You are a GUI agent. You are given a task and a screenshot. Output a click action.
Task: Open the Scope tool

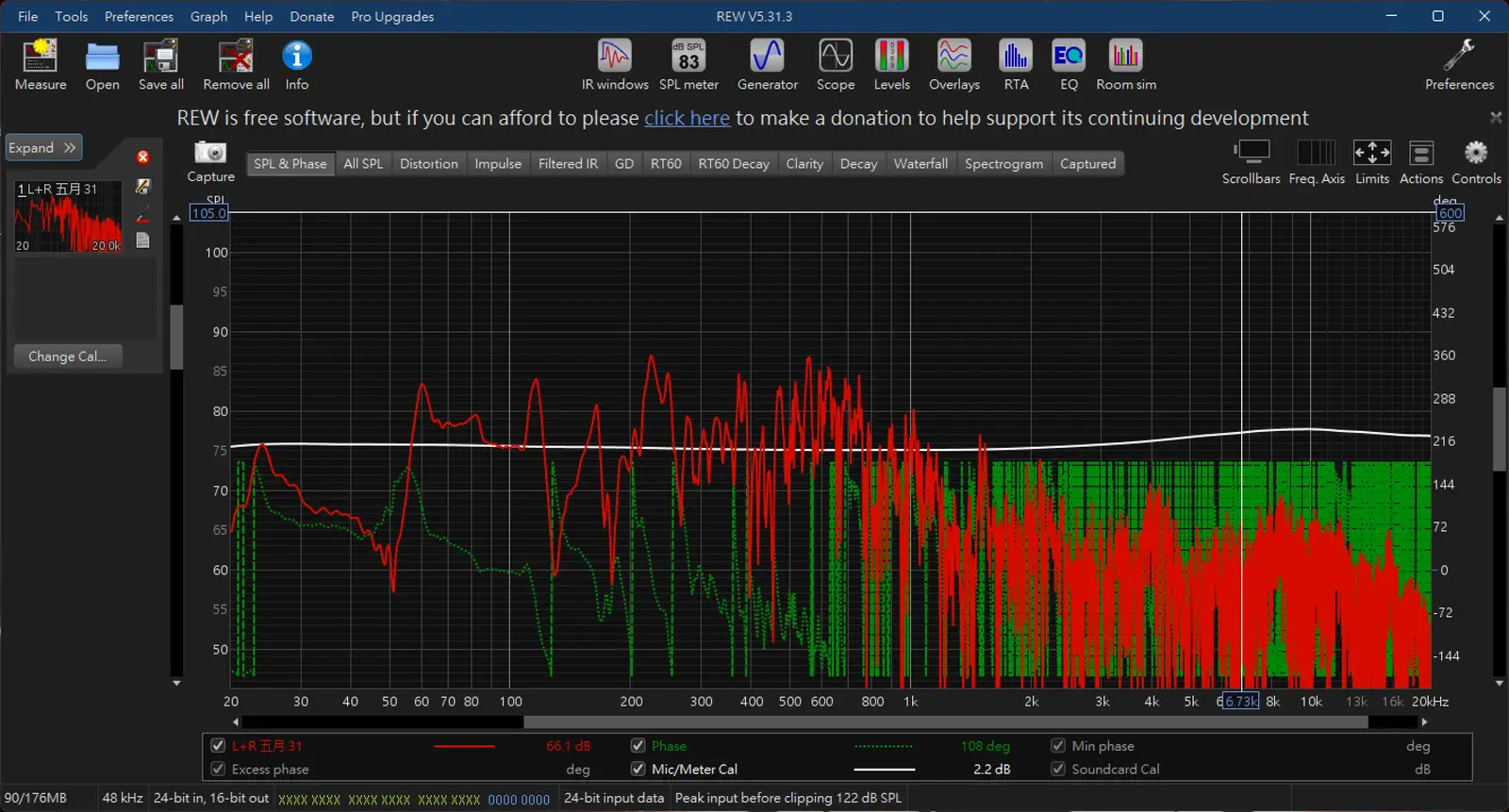click(x=836, y=56)
